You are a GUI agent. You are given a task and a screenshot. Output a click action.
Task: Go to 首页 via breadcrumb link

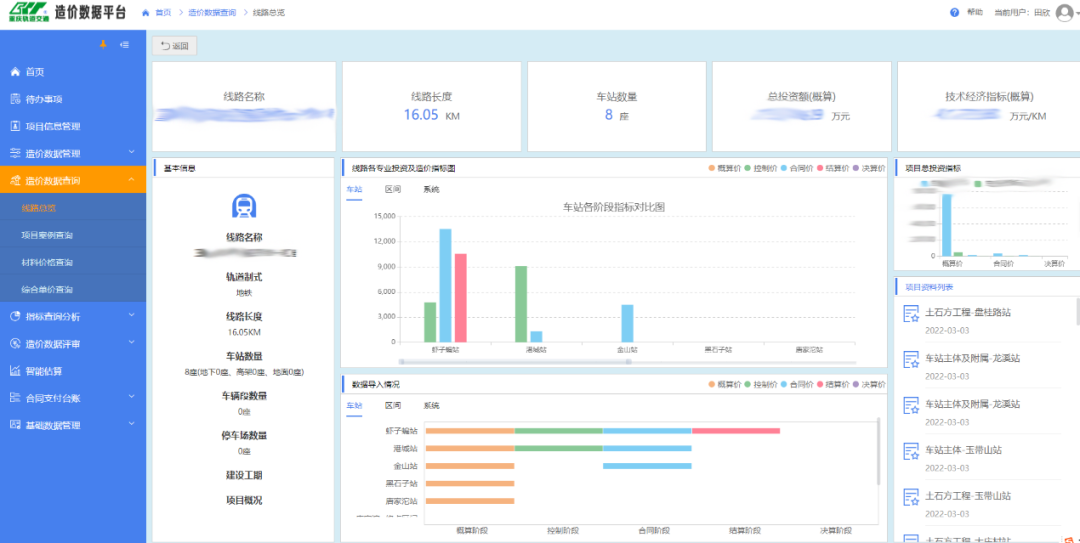click(163, 12)
